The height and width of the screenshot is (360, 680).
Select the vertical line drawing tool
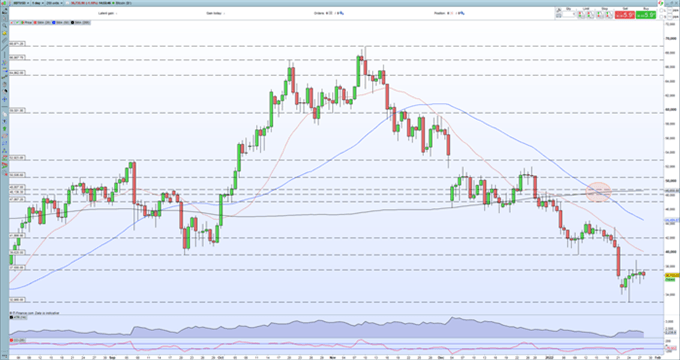coord(4,55)
